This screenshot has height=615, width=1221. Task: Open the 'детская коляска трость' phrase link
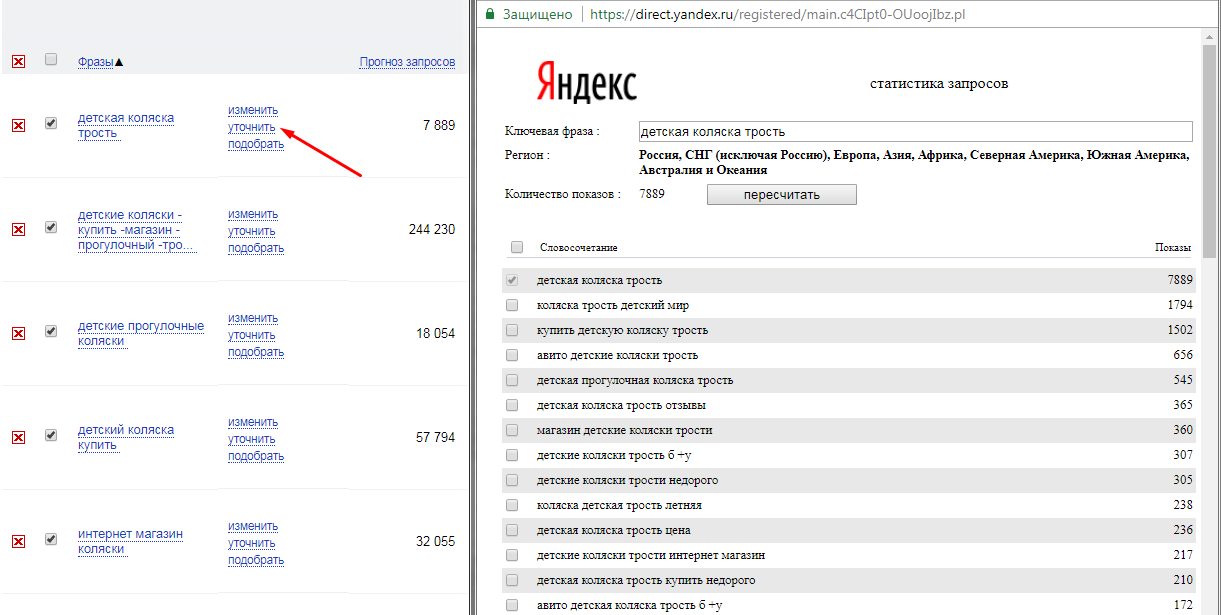tap(126, 125)
